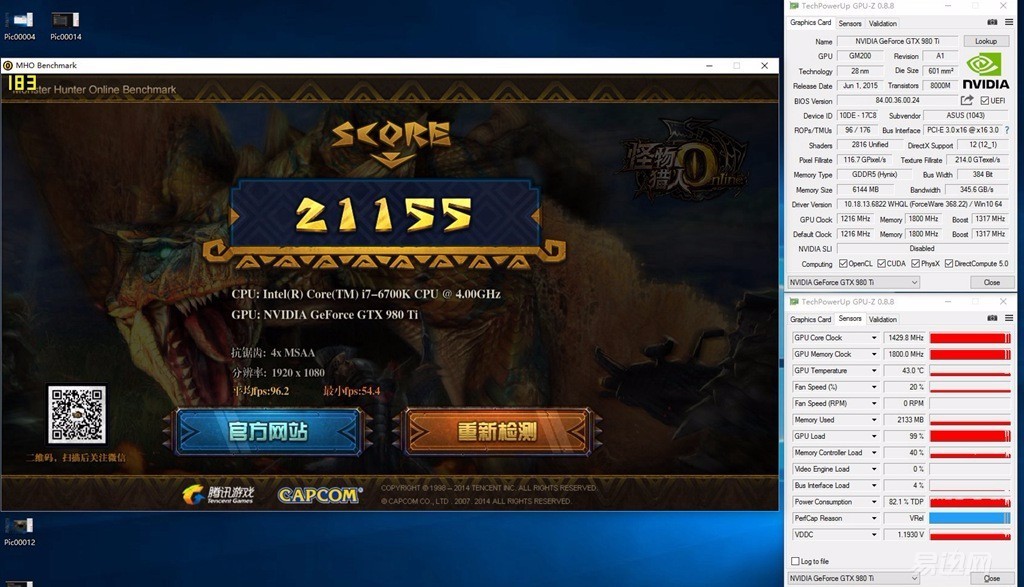Toggle the CUDA checkbox

pos(882,264)
